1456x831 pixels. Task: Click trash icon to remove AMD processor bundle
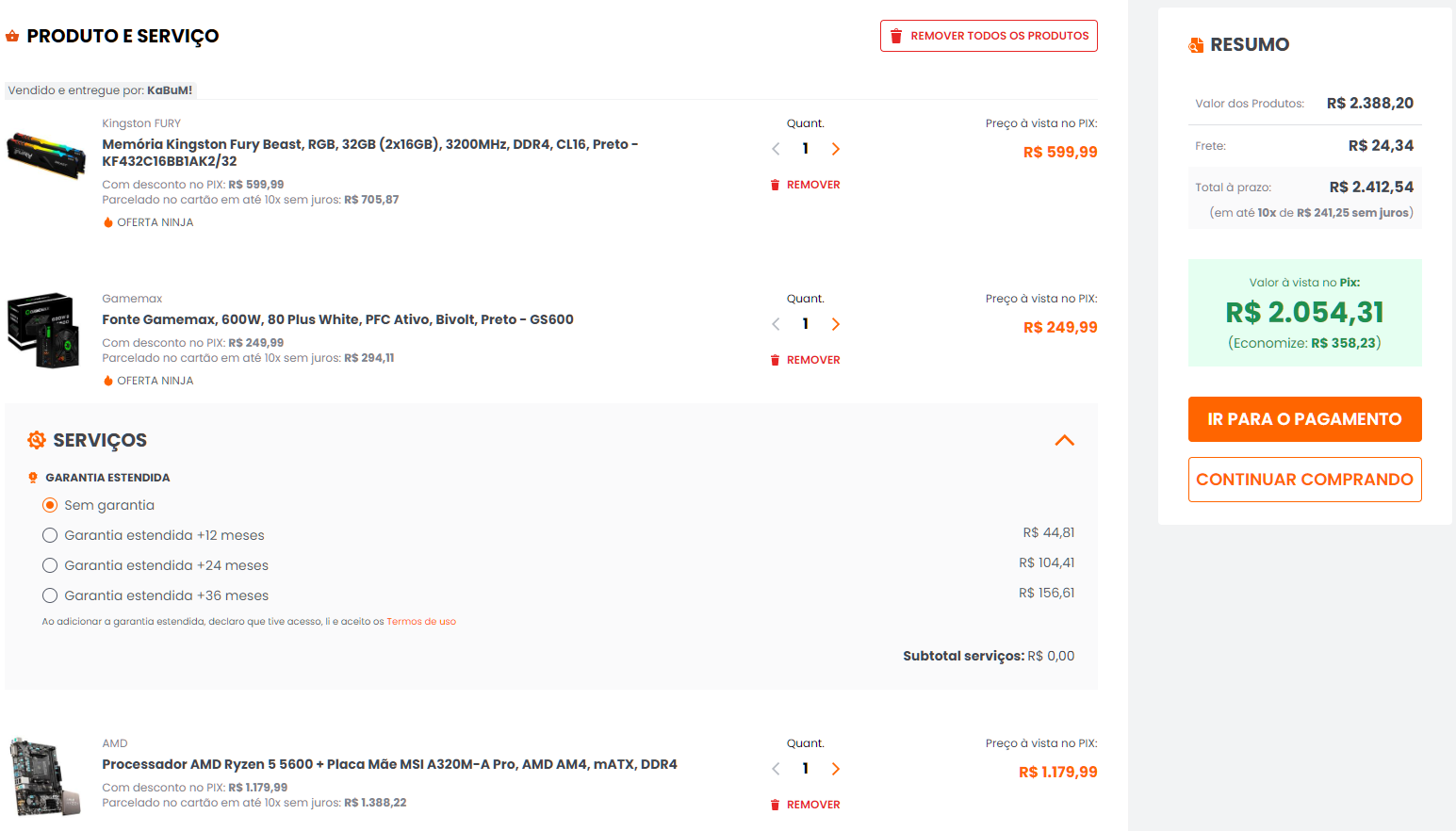[x=776, y=805]
